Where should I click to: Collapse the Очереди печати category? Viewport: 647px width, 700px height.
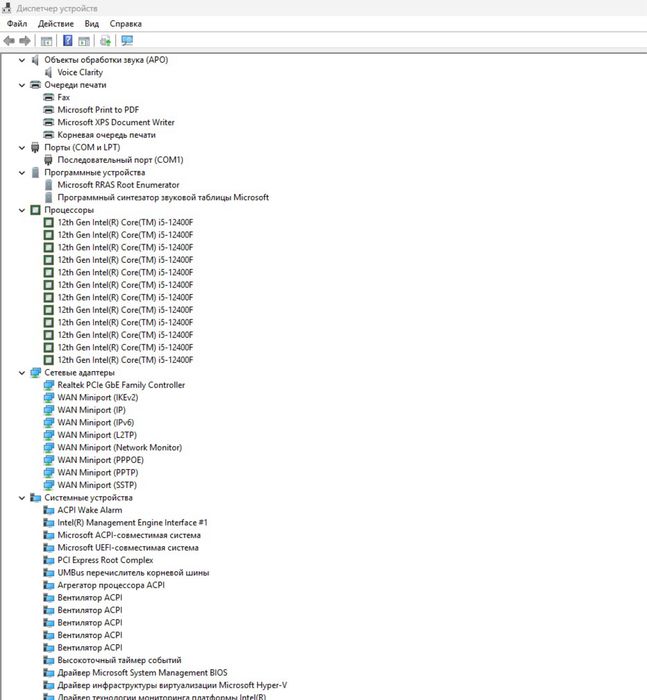click(22, 85)
